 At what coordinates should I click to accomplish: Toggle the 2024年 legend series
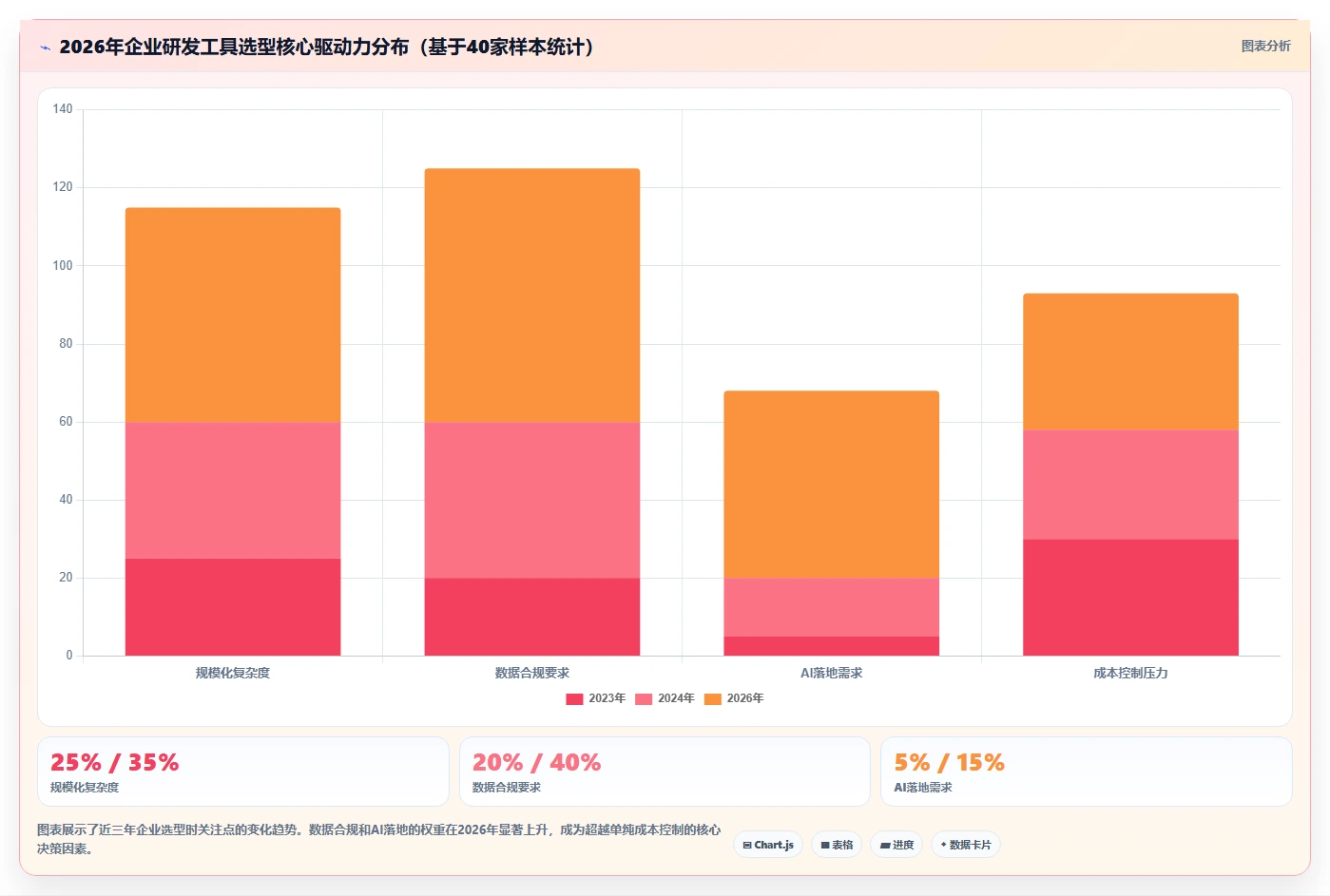(x=665, y=698)
